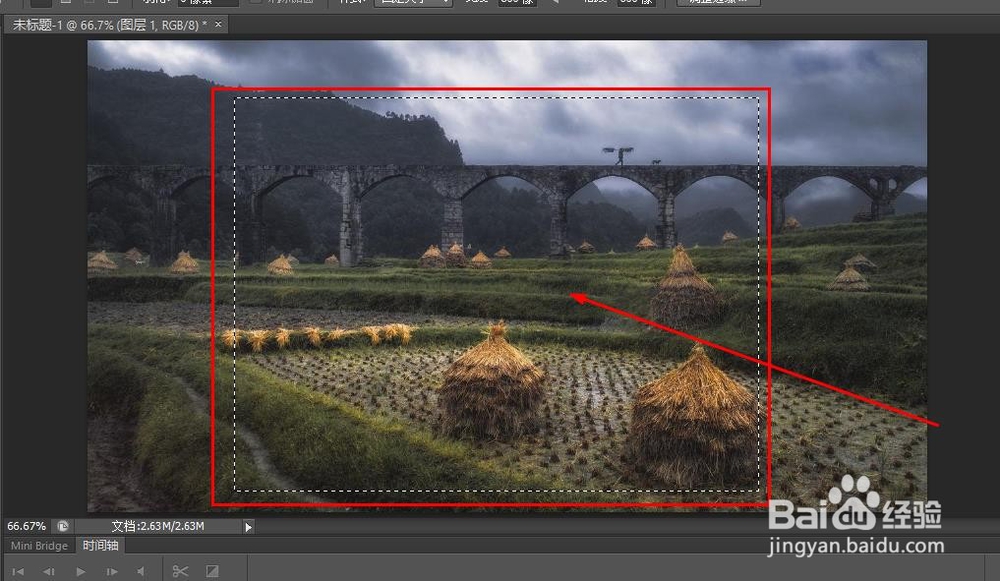Click the 66.67% zoom level field
This screenshot has height=581, width=1000.
(26, 526)
